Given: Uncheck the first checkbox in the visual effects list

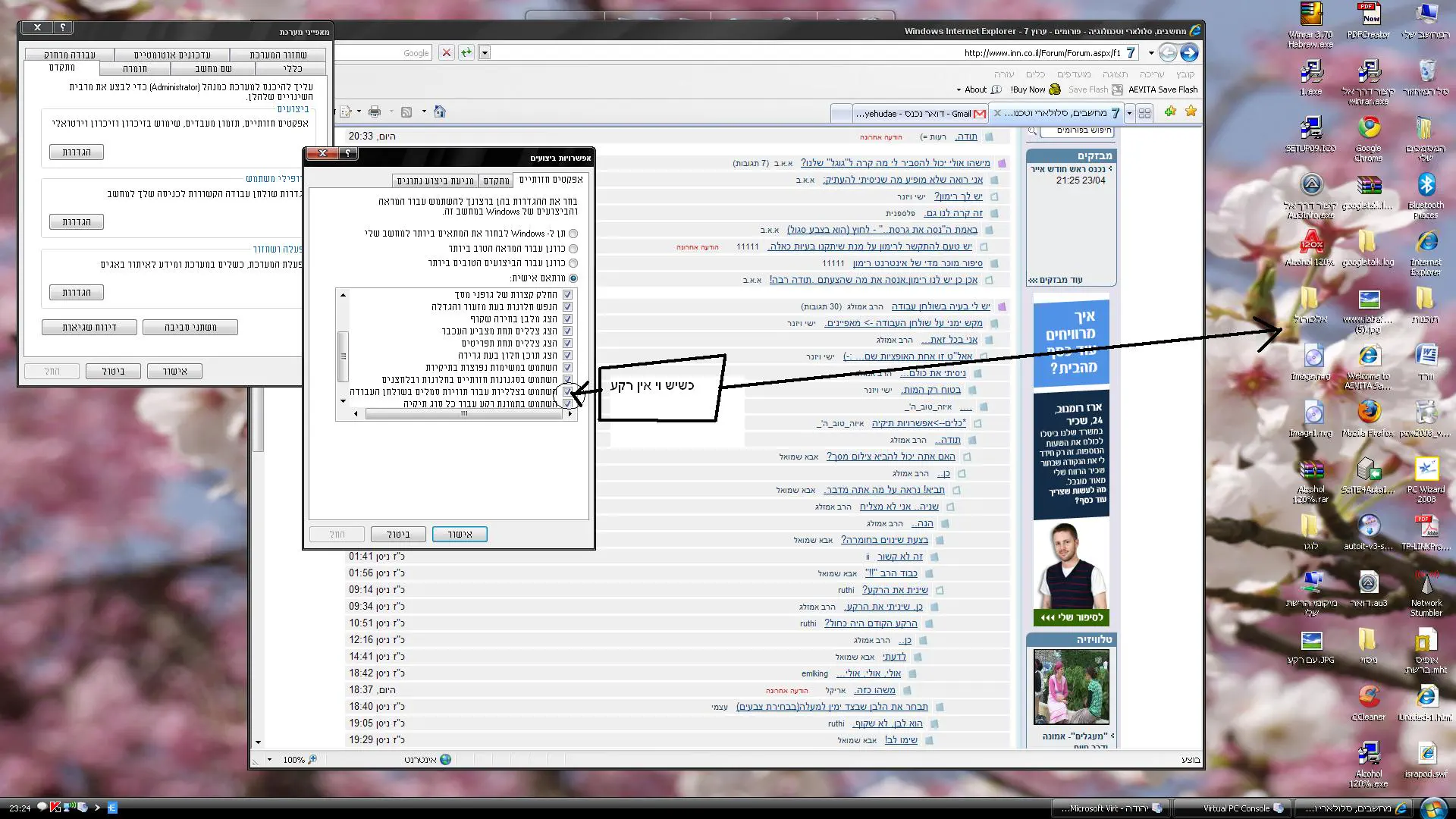Looking at the screenshot, I should 567,295.
